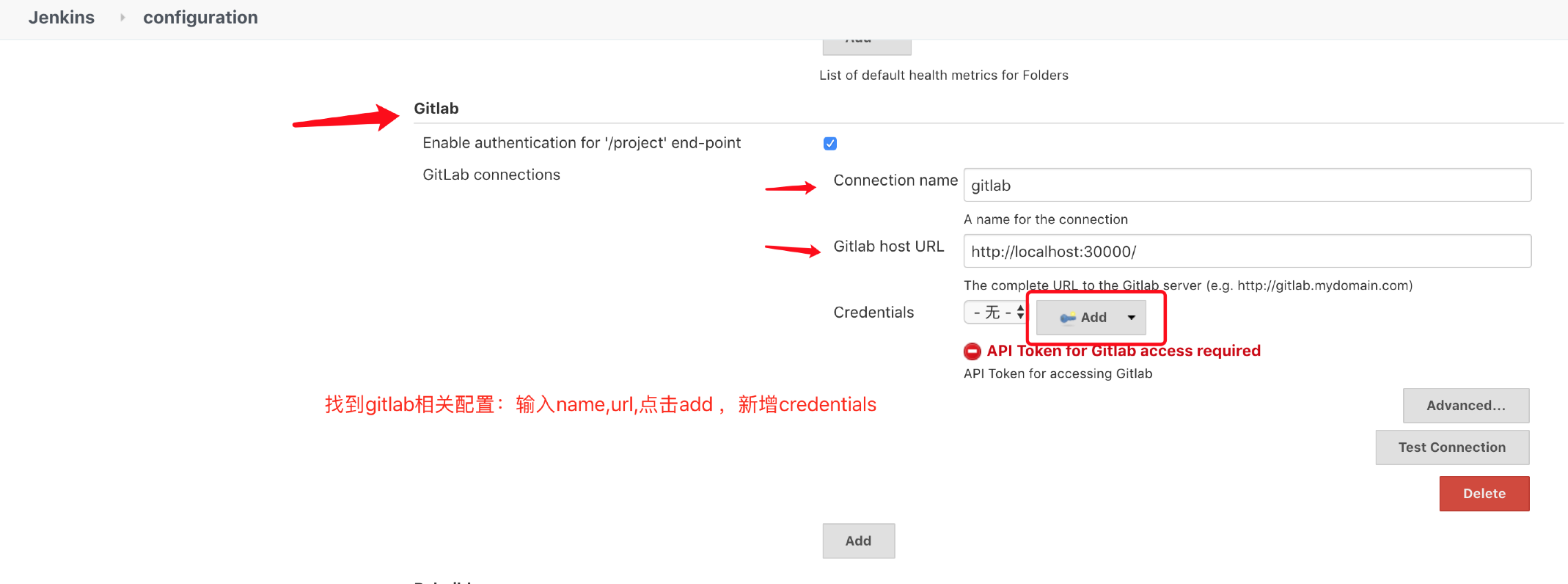The width and height of the screenshot is (1568, 584).
Task: Click the 'Connection name' label
Action: (895, 180)
